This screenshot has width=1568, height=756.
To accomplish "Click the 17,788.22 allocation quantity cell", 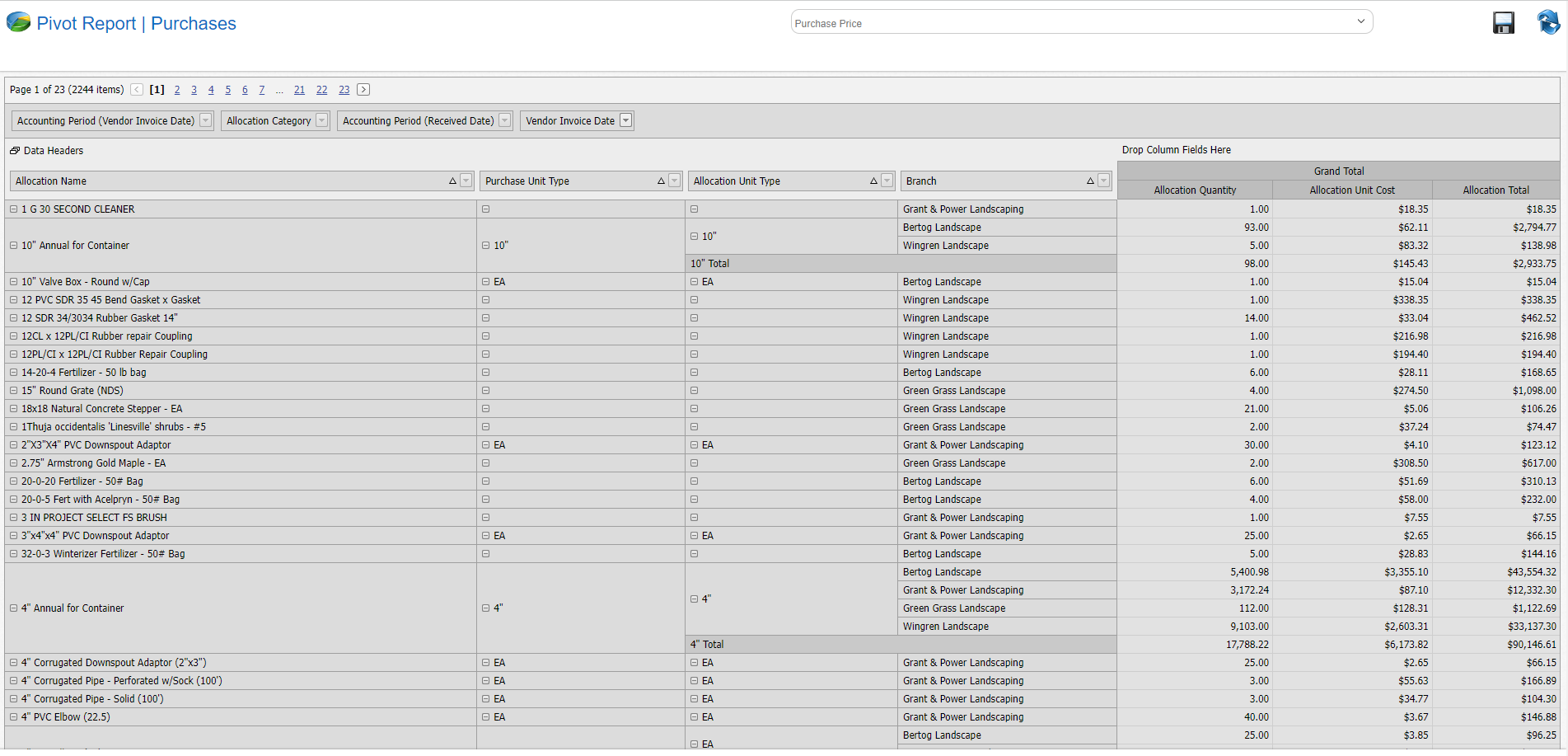I will click(1195, 645).
